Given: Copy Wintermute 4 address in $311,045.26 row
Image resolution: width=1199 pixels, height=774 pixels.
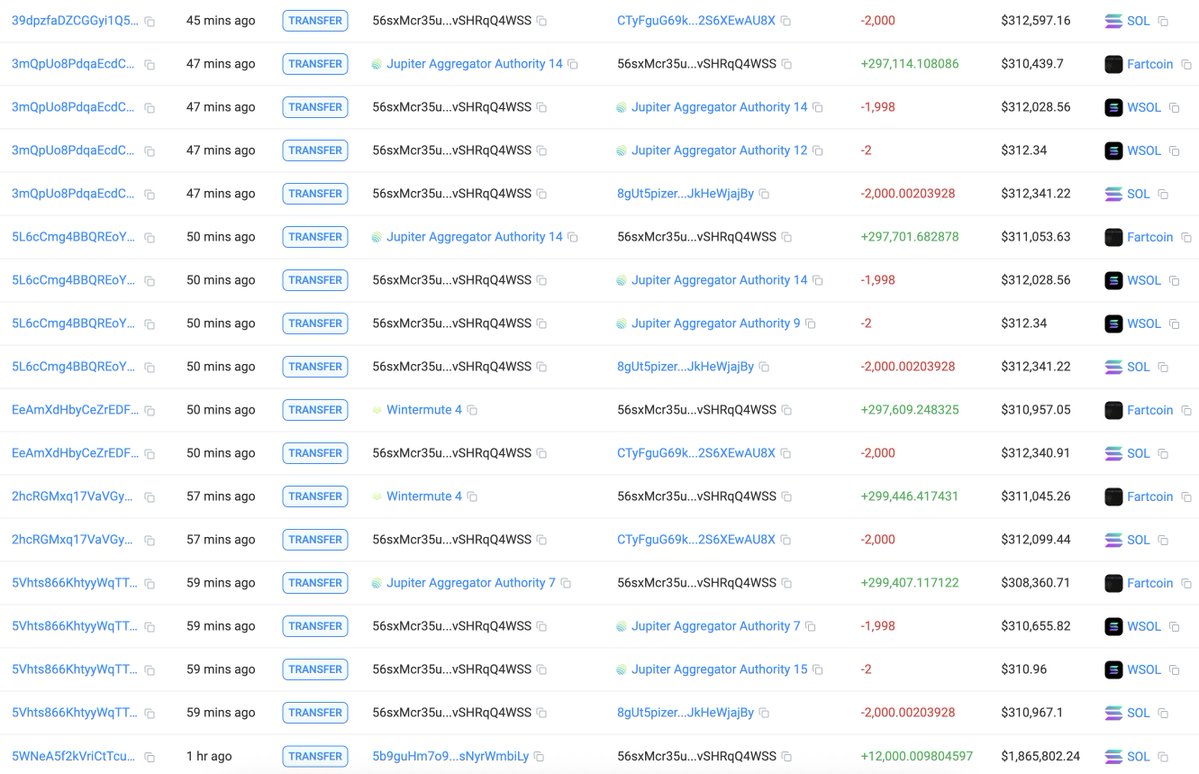Looking at the screenshot, I should [x=473, y=496].
